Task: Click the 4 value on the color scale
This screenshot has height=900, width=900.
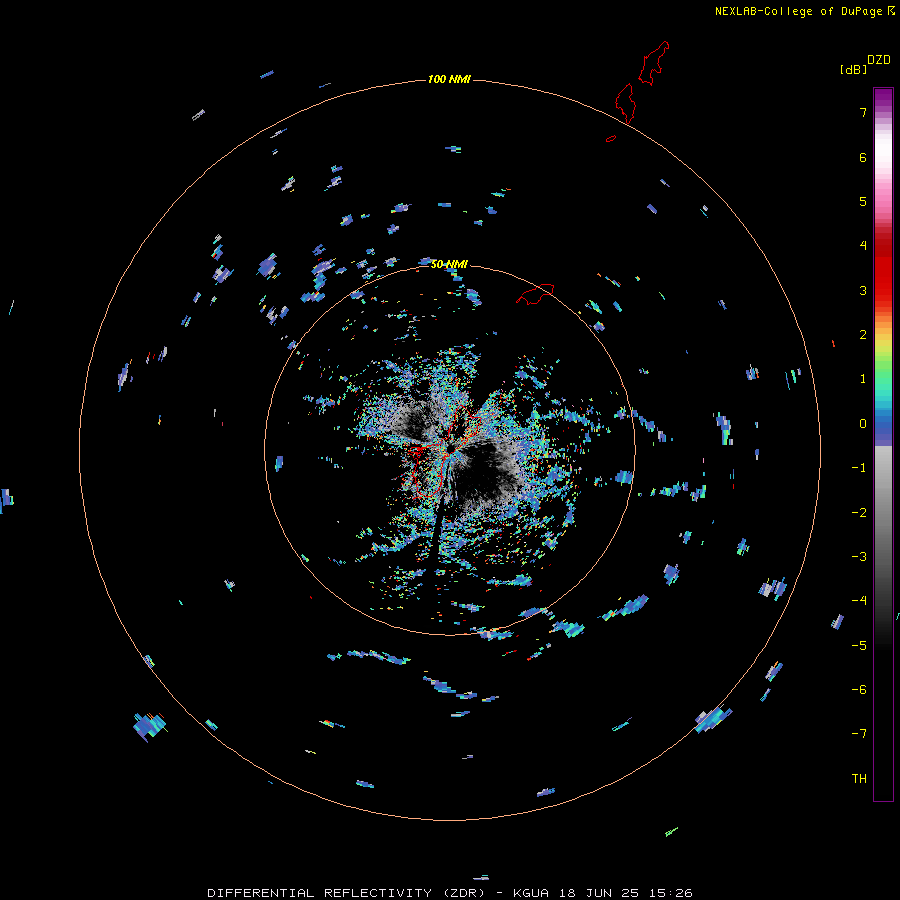Action: (863, 246)
